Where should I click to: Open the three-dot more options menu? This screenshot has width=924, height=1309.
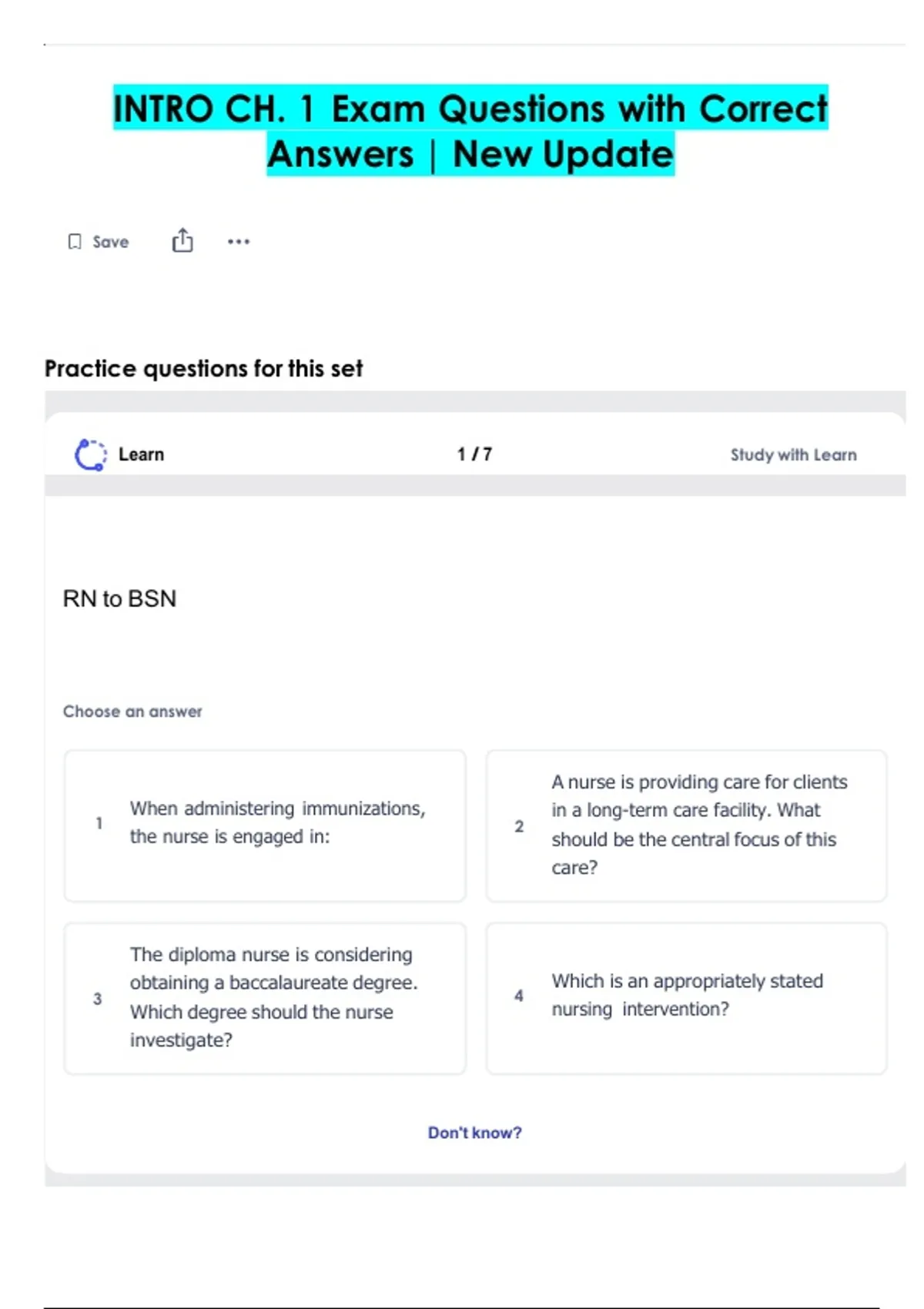239,242
